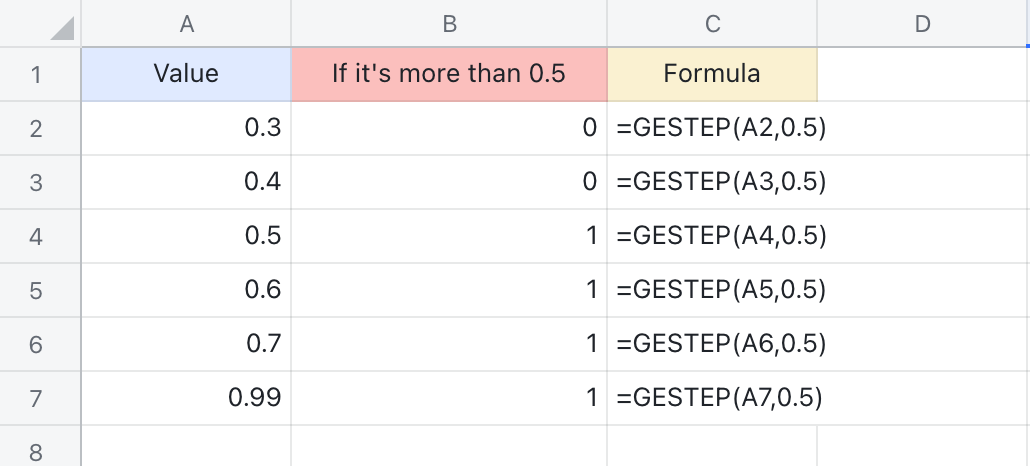Screen dimensions: 1030x466
Task: Click the select-all corner triangle
Action: 61,28
